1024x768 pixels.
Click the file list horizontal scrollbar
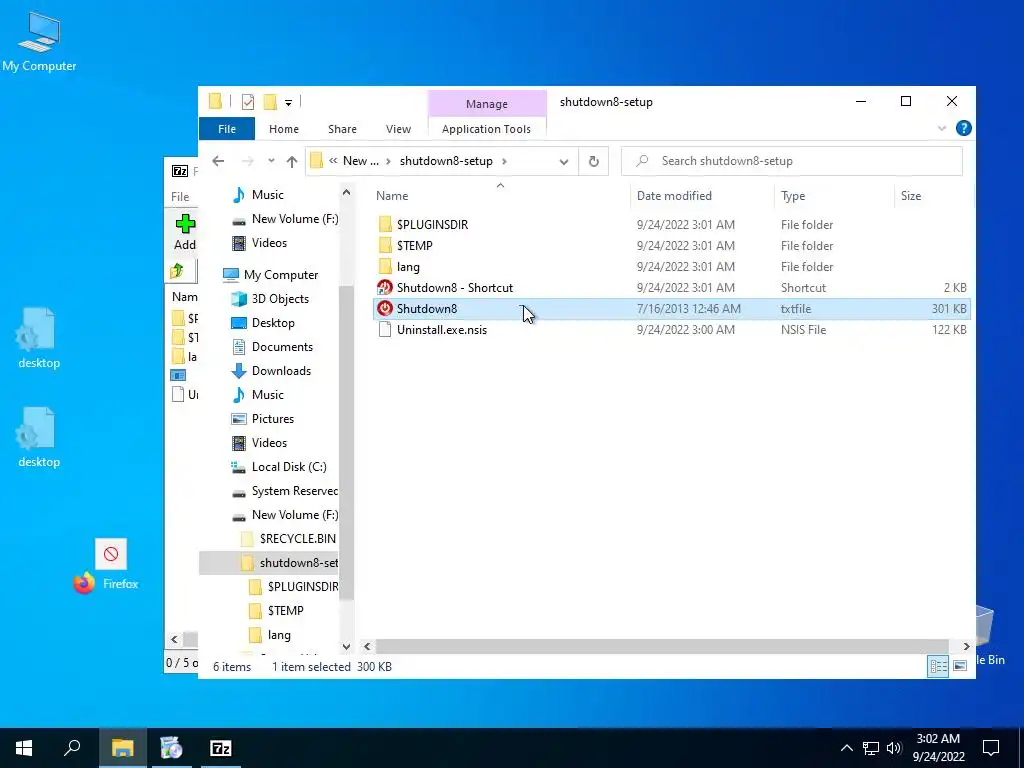(662, 647)
